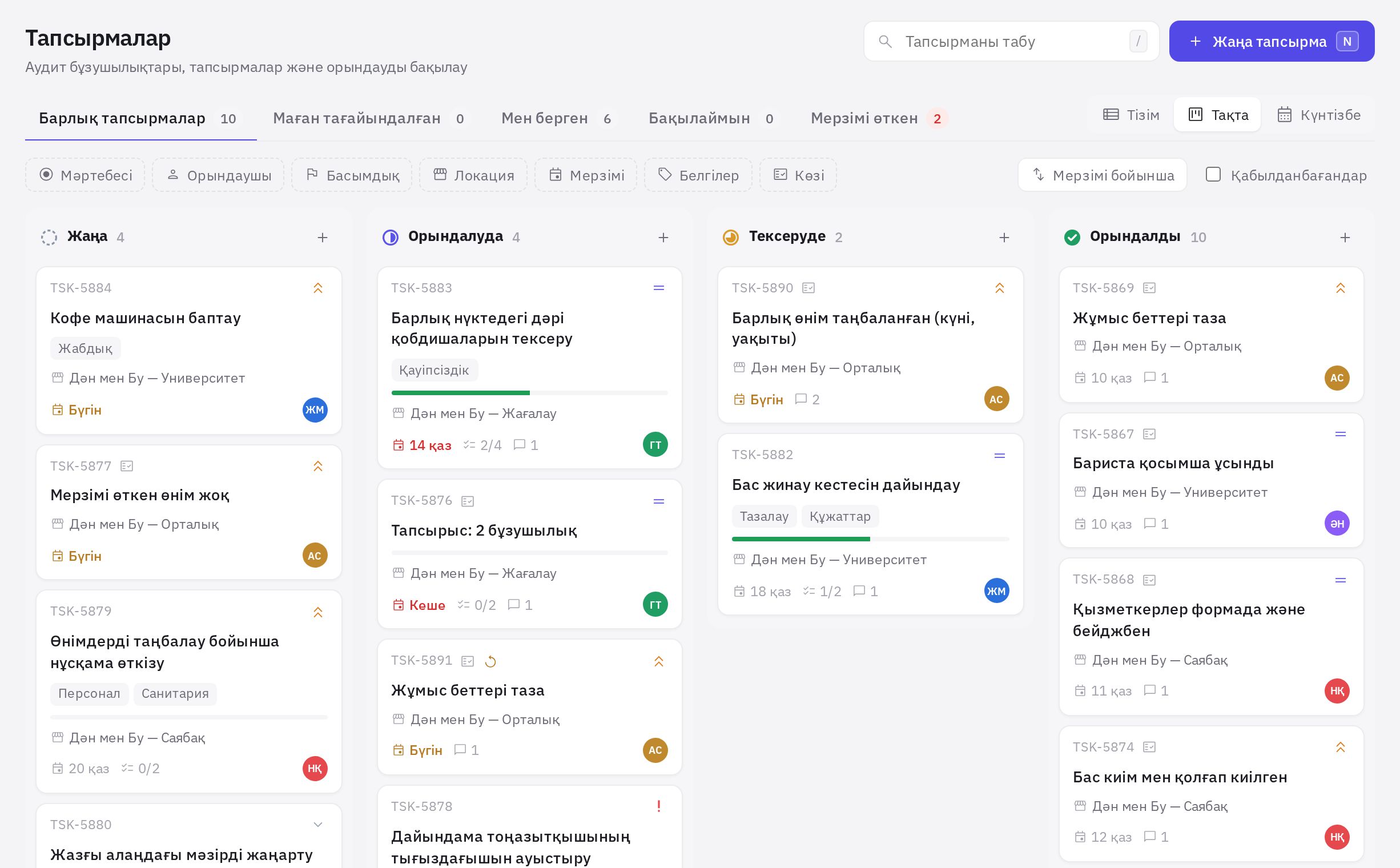Image resolution: width=1400 pixels, height=868 pixels.
Task: Toggle the Қабылданбағандар checkbox
Action: [x=1213, y=175]
